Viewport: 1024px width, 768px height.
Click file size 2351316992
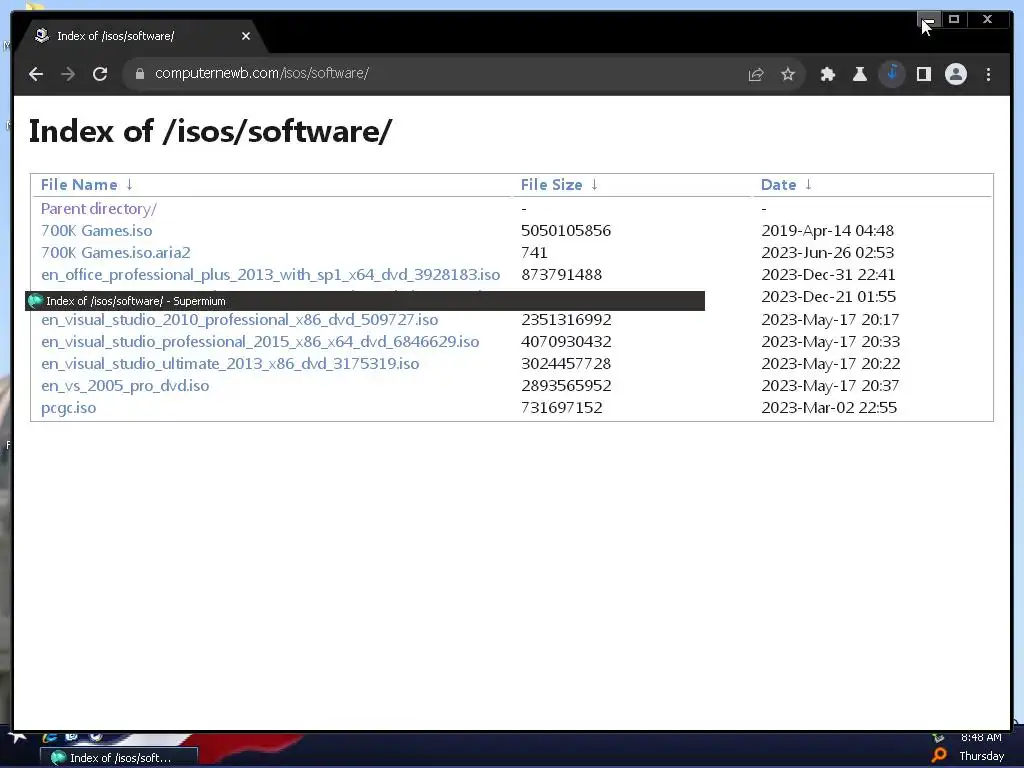pyautogui.click(x=566, y=320)
